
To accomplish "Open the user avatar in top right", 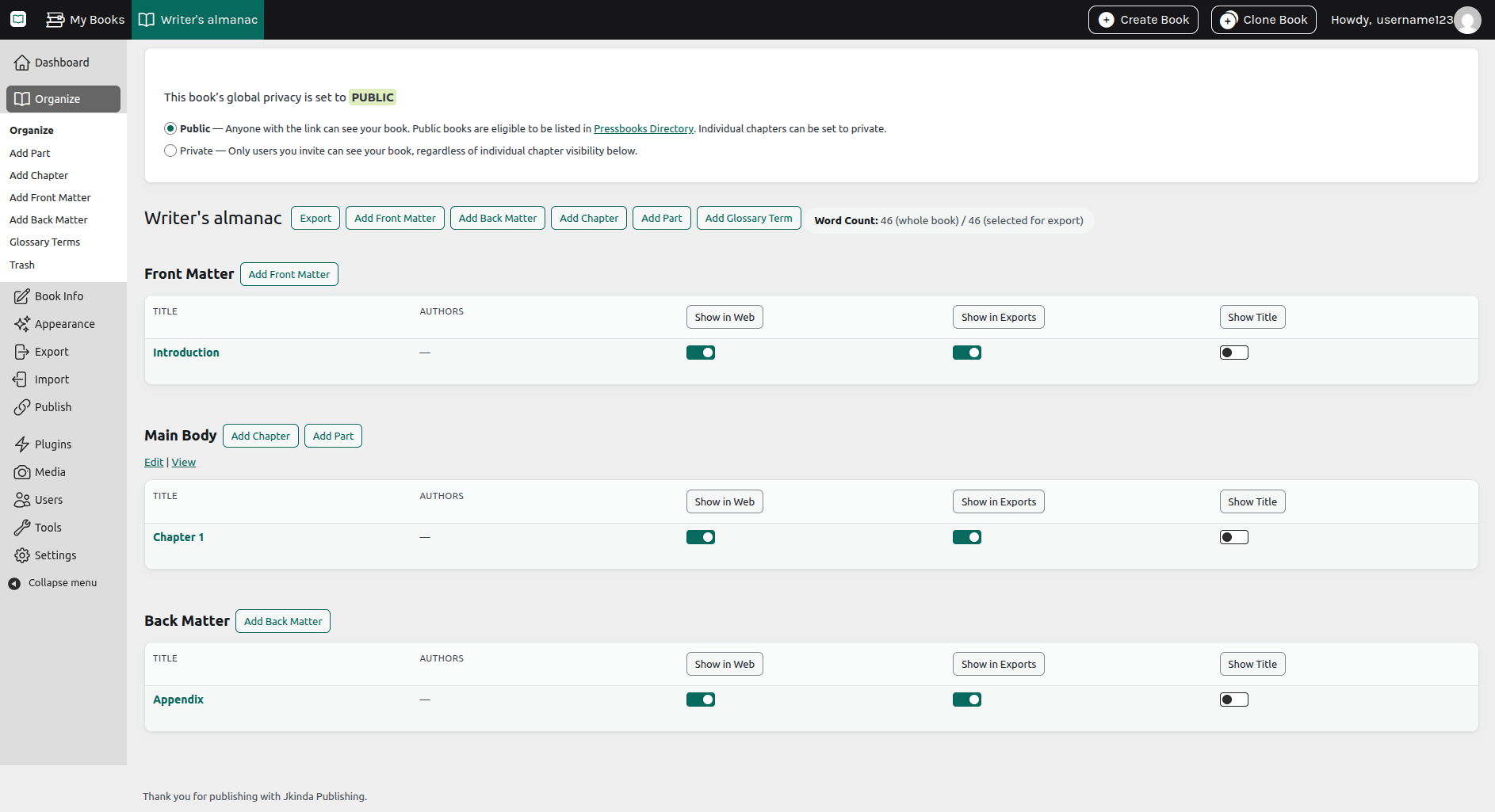I will click(1467, 20).
